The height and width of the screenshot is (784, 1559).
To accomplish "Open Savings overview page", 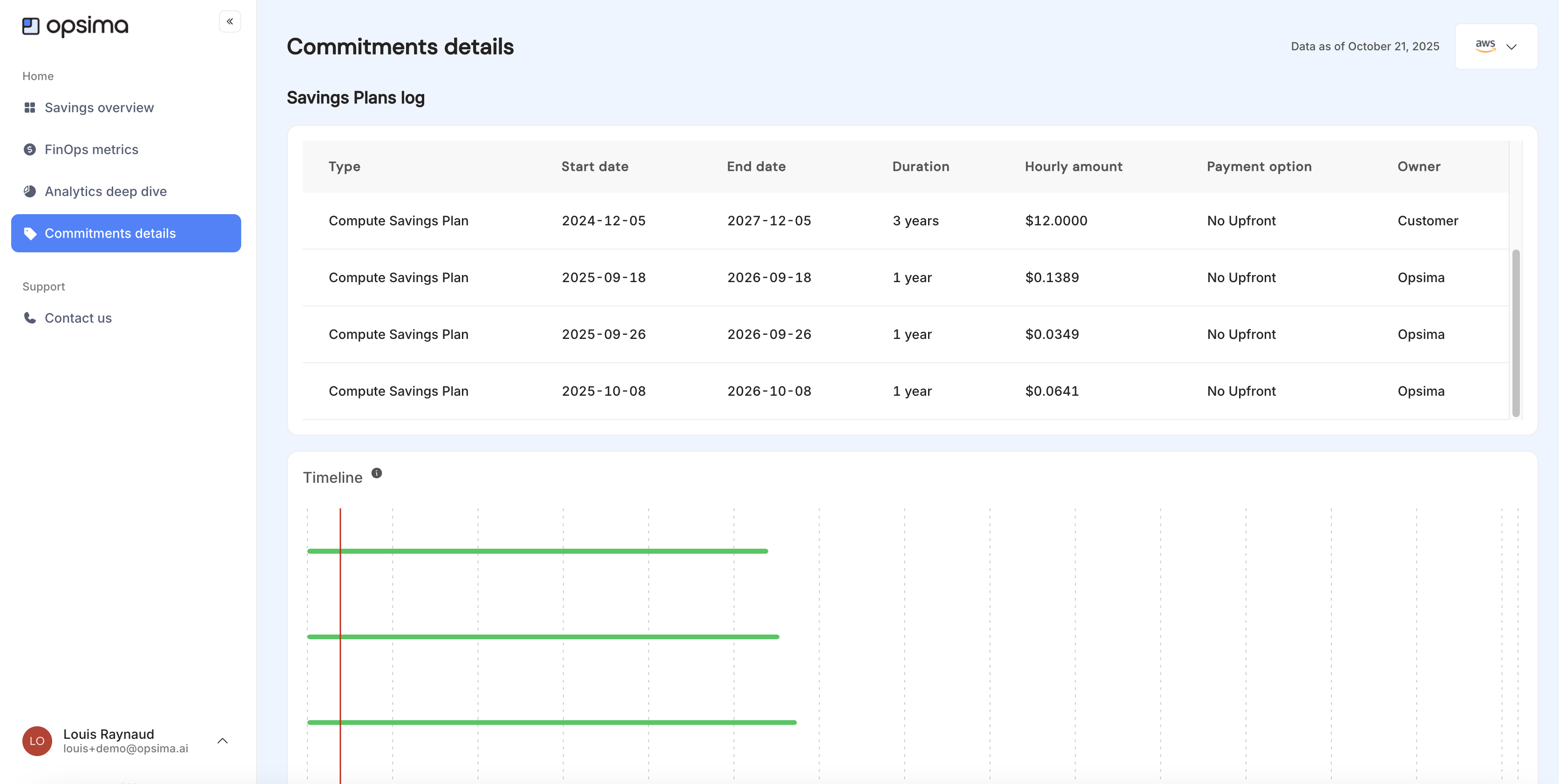I will [x=99, y=108].
